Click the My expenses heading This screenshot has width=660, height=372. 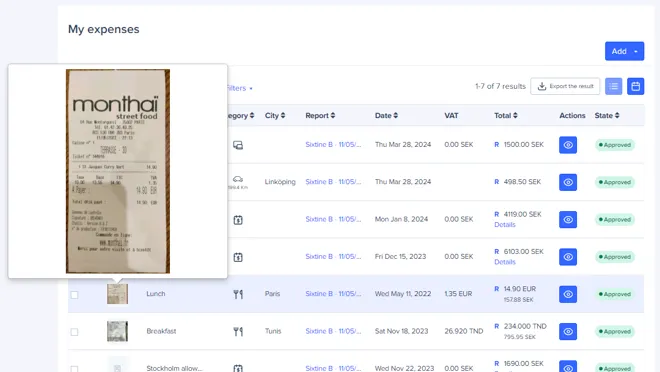tap(104, 29)
